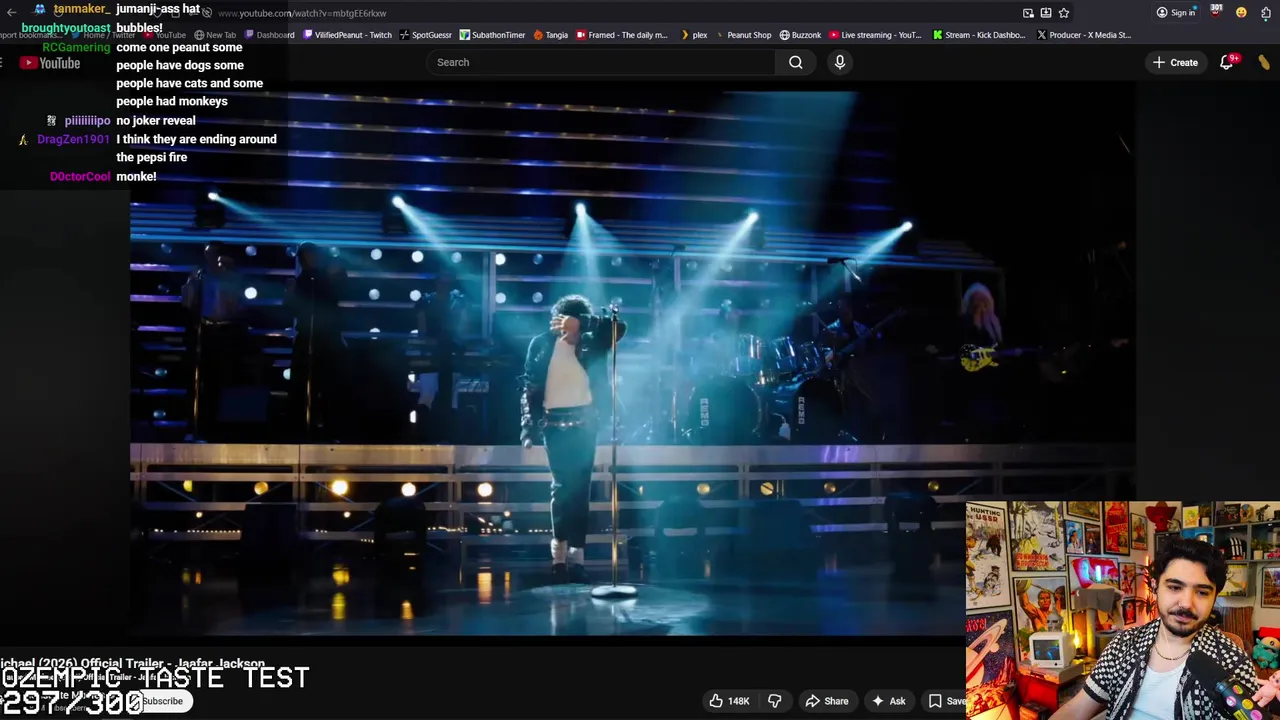Click the Create button
1280x720 pixels.
coord(1175,62)
